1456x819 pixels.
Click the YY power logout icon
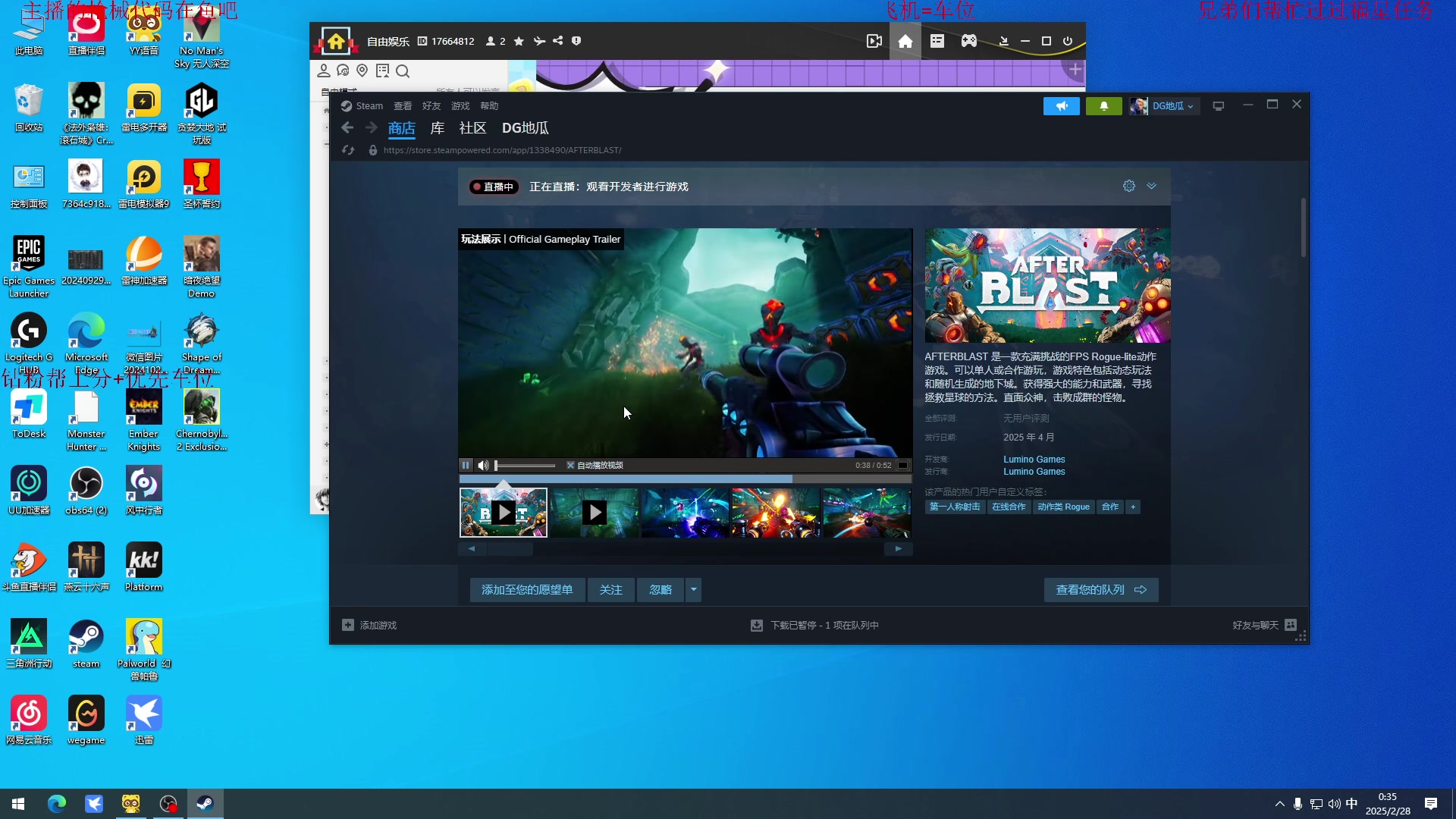(x=1068, y=41)
